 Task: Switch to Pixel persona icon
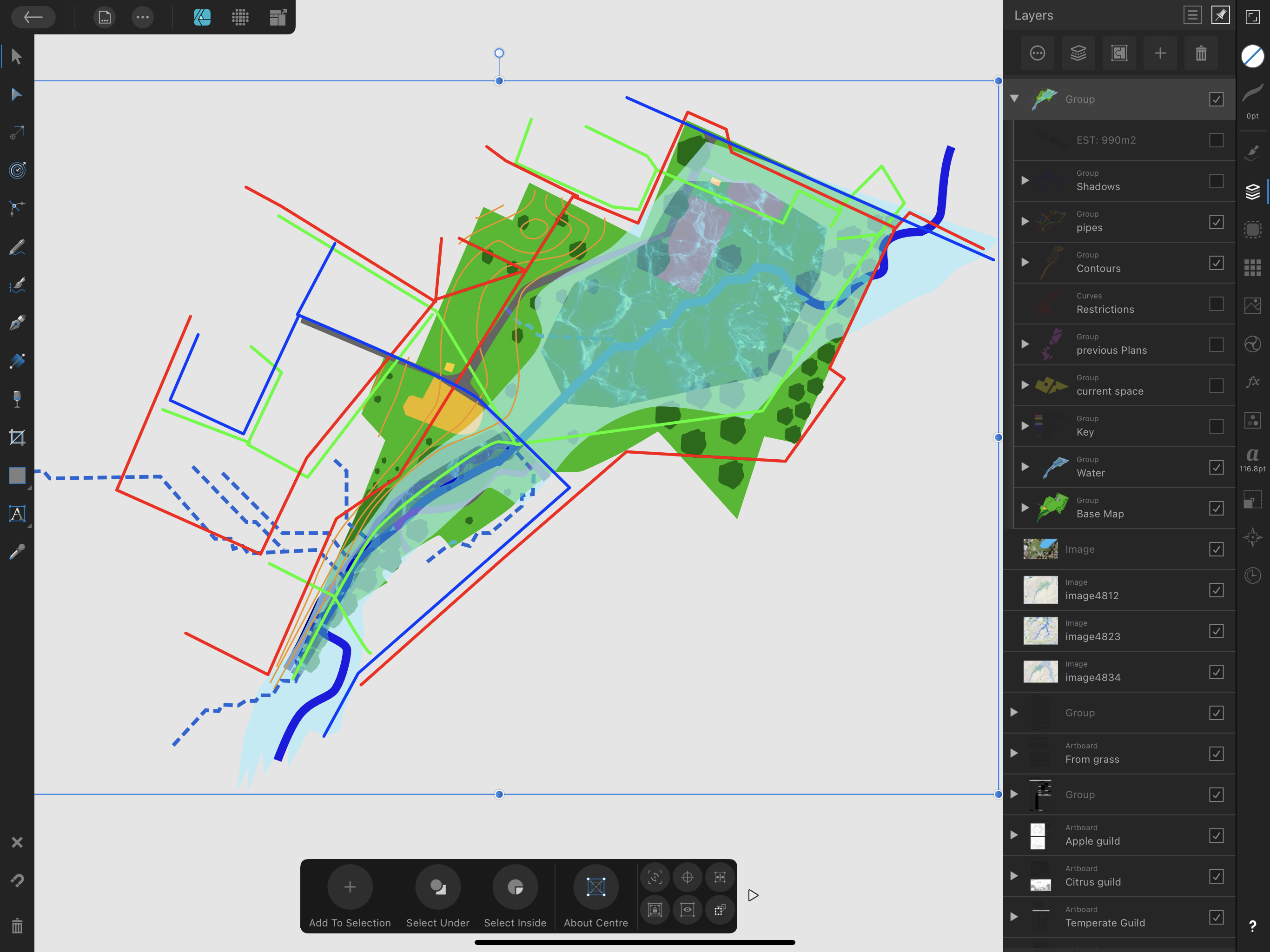coord(240,17)
